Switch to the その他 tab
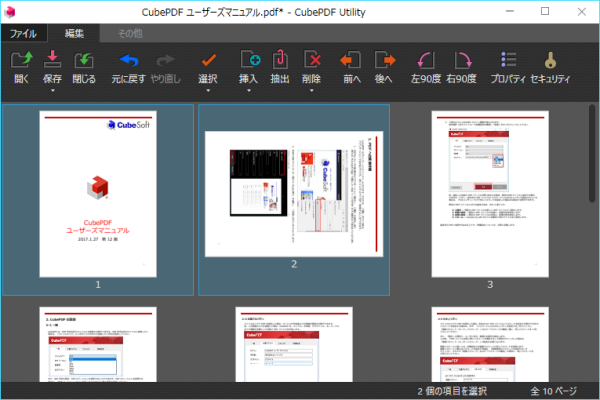This screenshot has height=400, width=600. coord(130,33)
